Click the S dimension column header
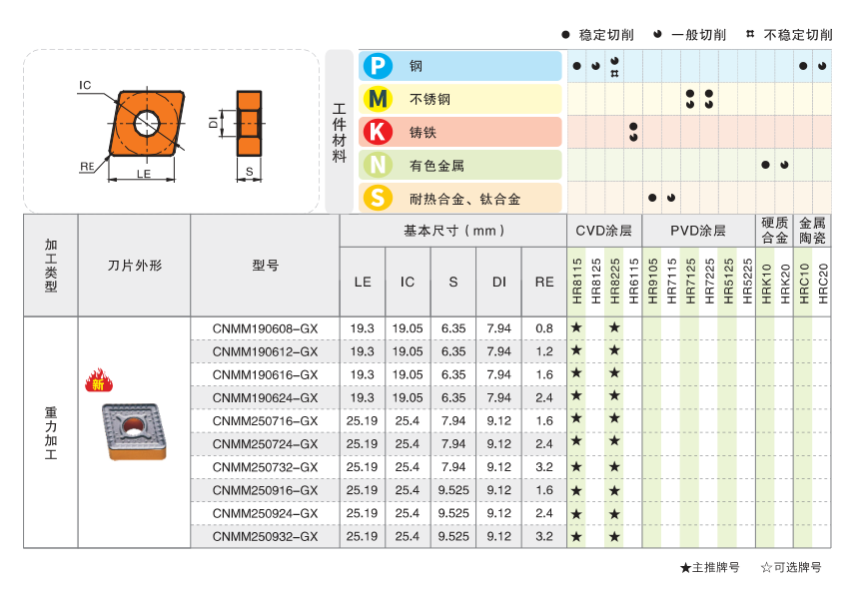859x607 pixels. click(453, 282)
